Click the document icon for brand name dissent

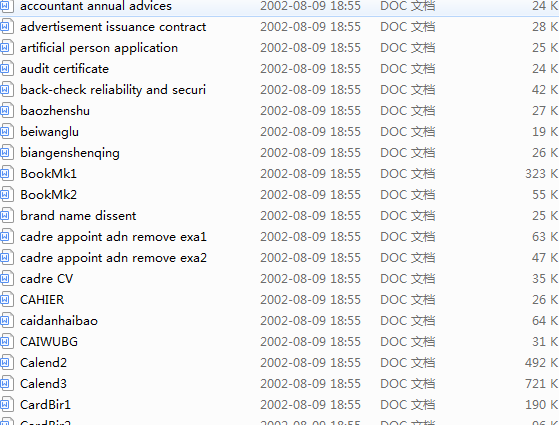(x=6, y=216)
